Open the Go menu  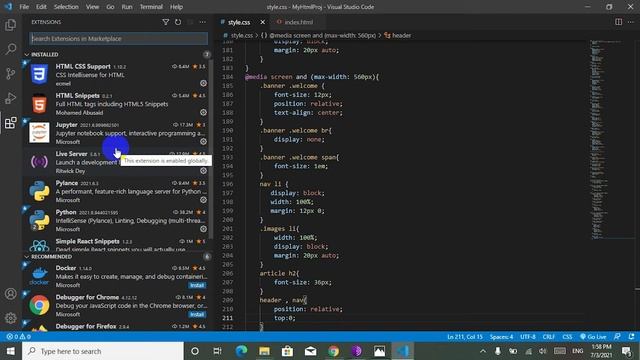pyautogui.click(x=110, y=7)
